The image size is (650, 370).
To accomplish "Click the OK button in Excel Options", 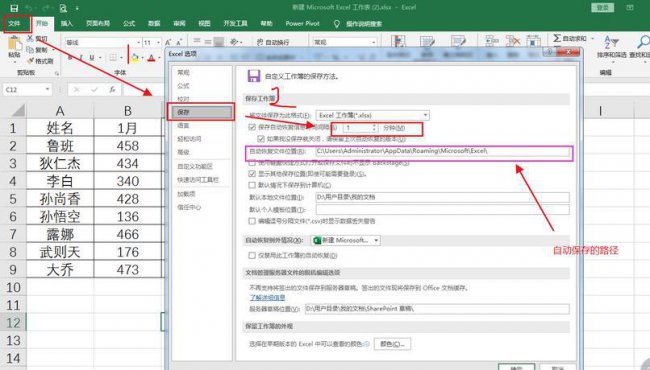I will tap(516, 367).
